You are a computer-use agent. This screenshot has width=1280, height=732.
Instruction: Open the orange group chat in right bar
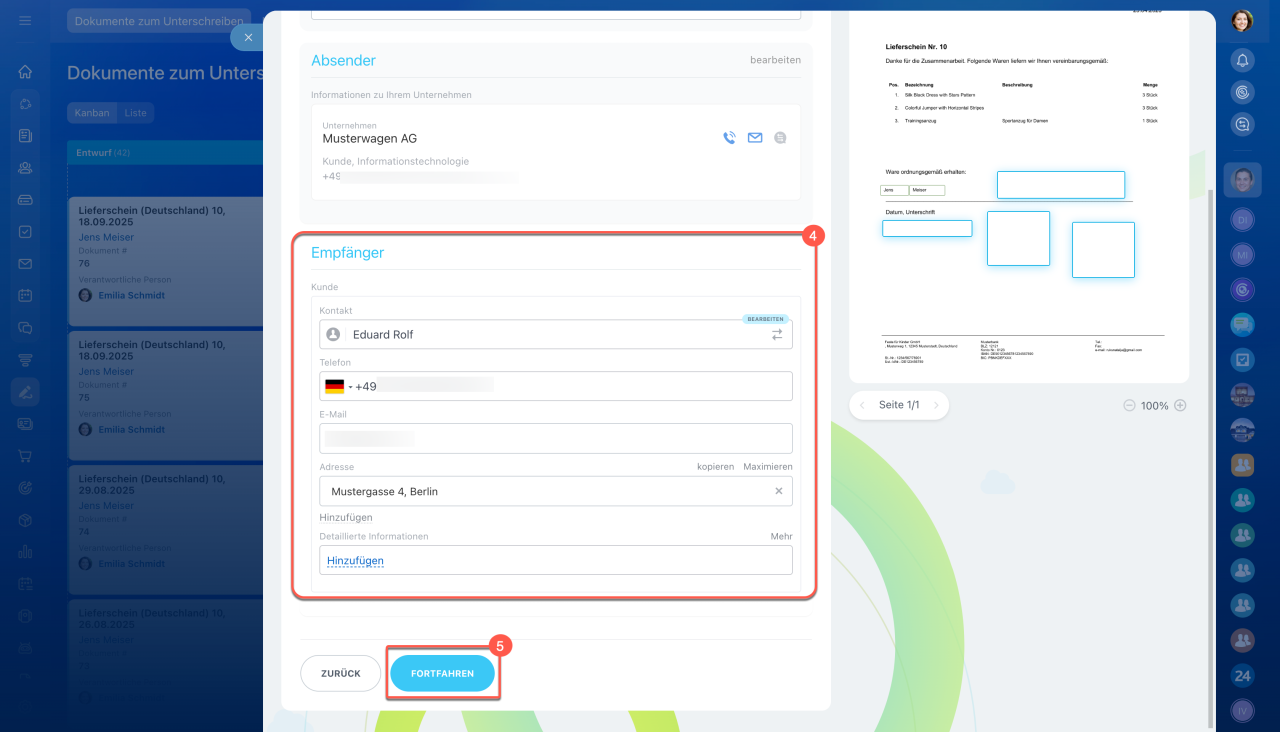coord(1242,464)
